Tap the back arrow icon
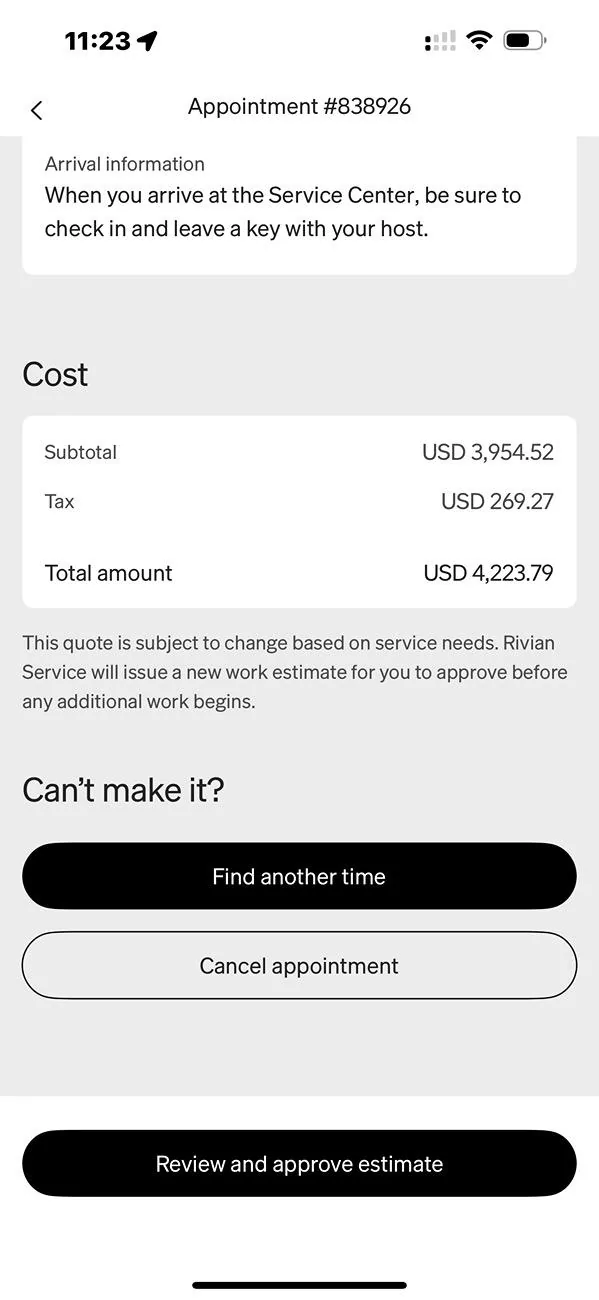599x1300 pixels. click(x=37, y=110)
